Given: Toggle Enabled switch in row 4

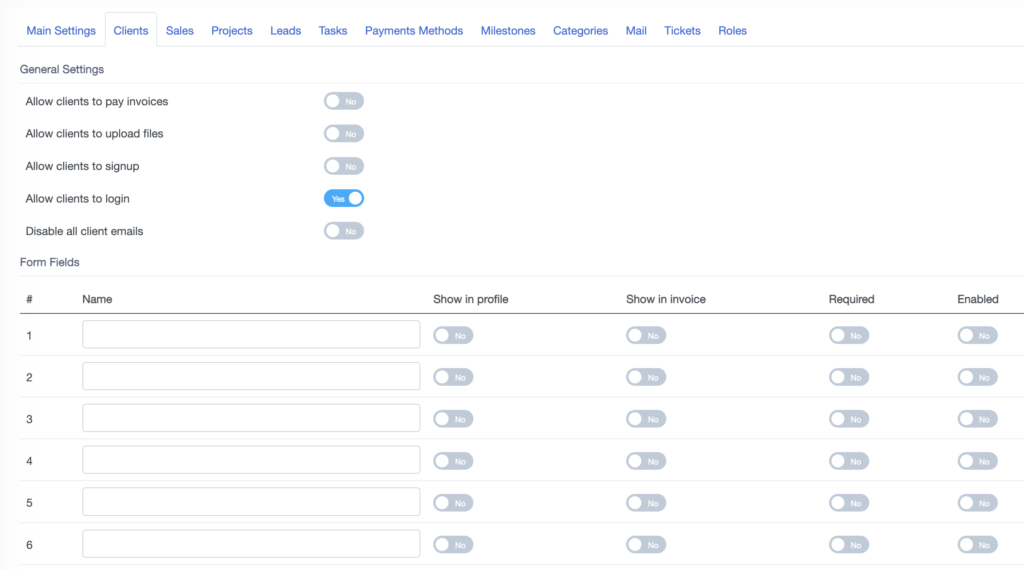Looking at the screenshot, I should point(978,461).
